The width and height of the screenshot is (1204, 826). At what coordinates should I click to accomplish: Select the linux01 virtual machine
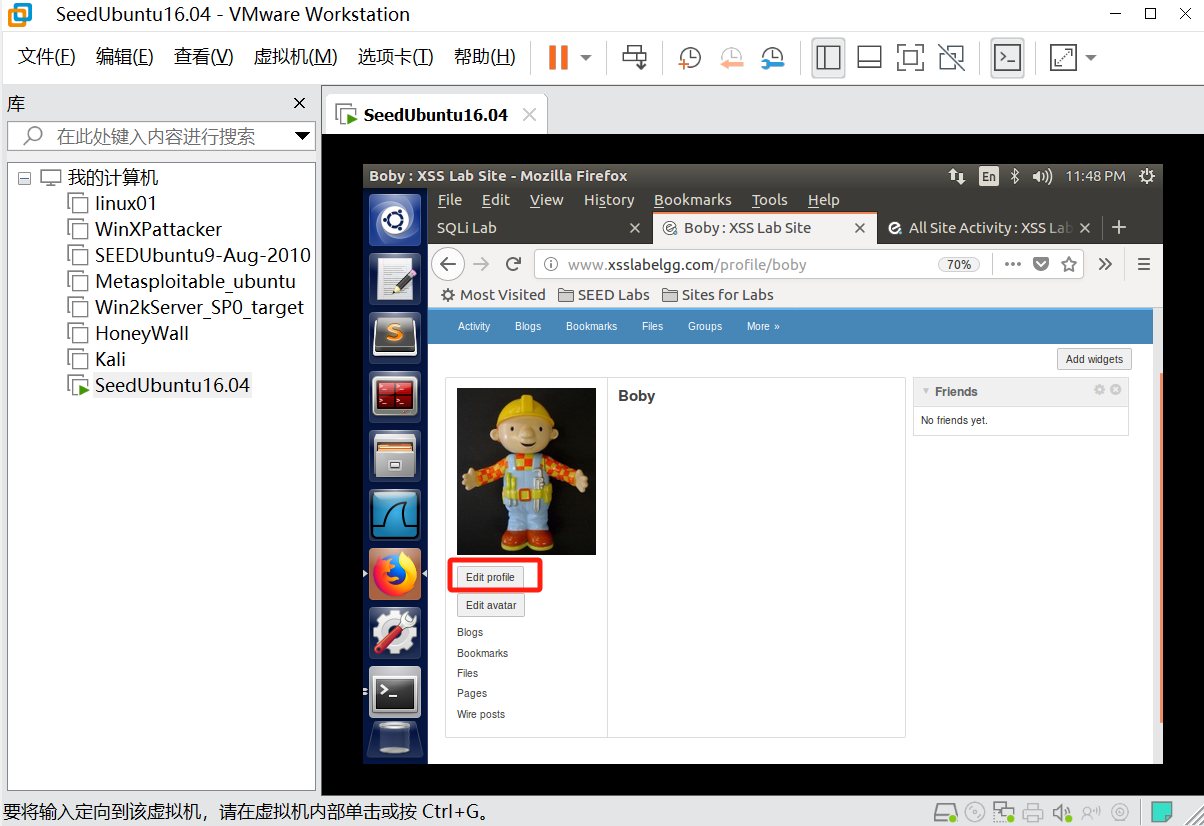tap(126, 203)
